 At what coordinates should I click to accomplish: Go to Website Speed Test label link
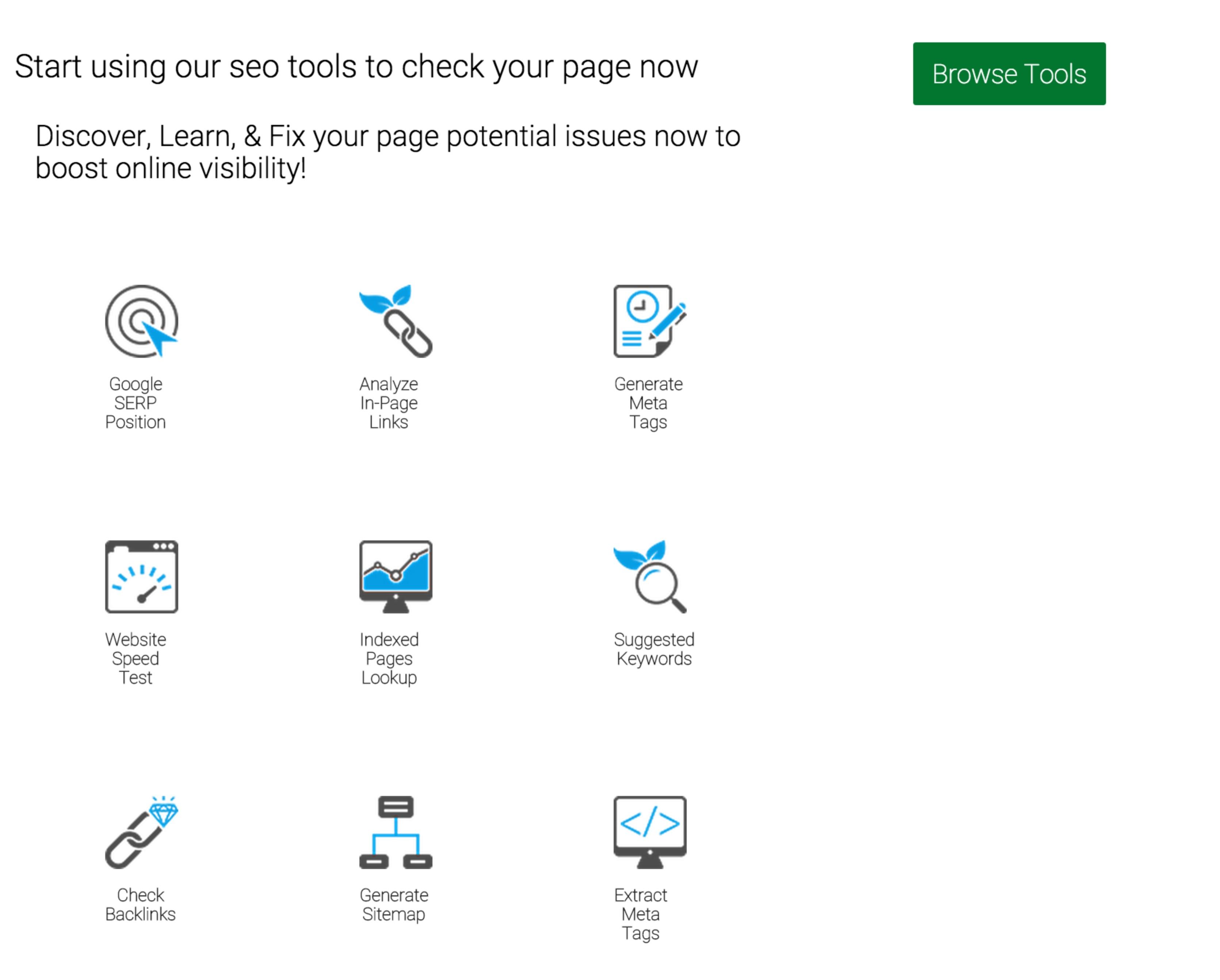click(135, 658)
